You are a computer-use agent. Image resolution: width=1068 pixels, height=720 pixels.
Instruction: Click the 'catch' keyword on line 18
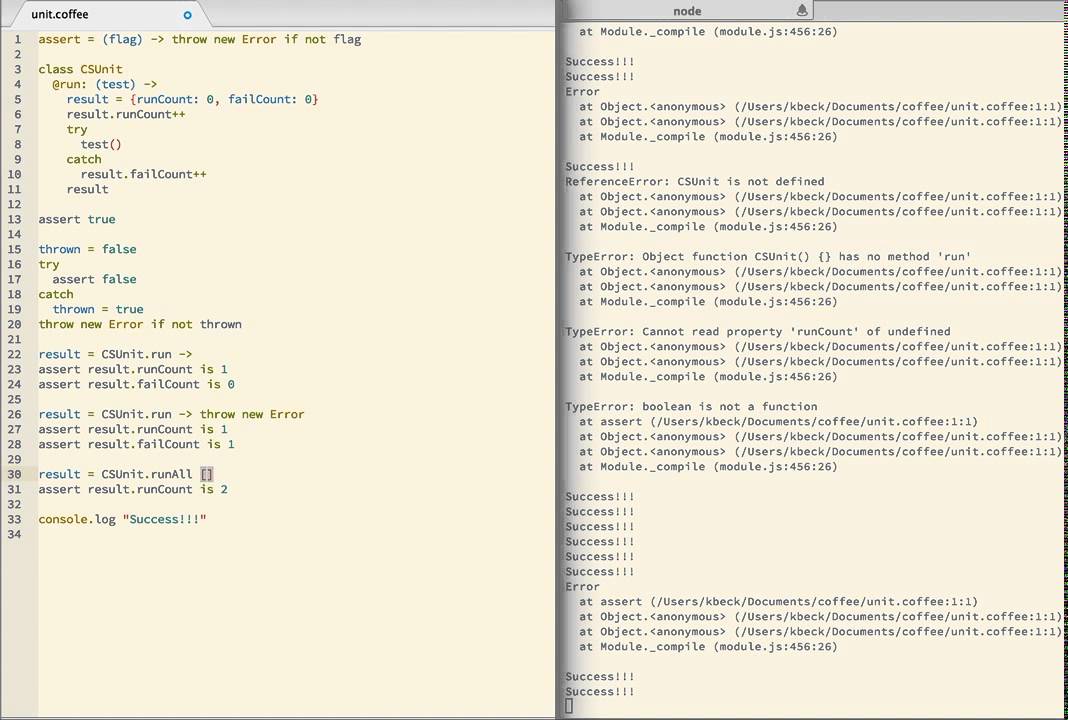click(56, 294)
